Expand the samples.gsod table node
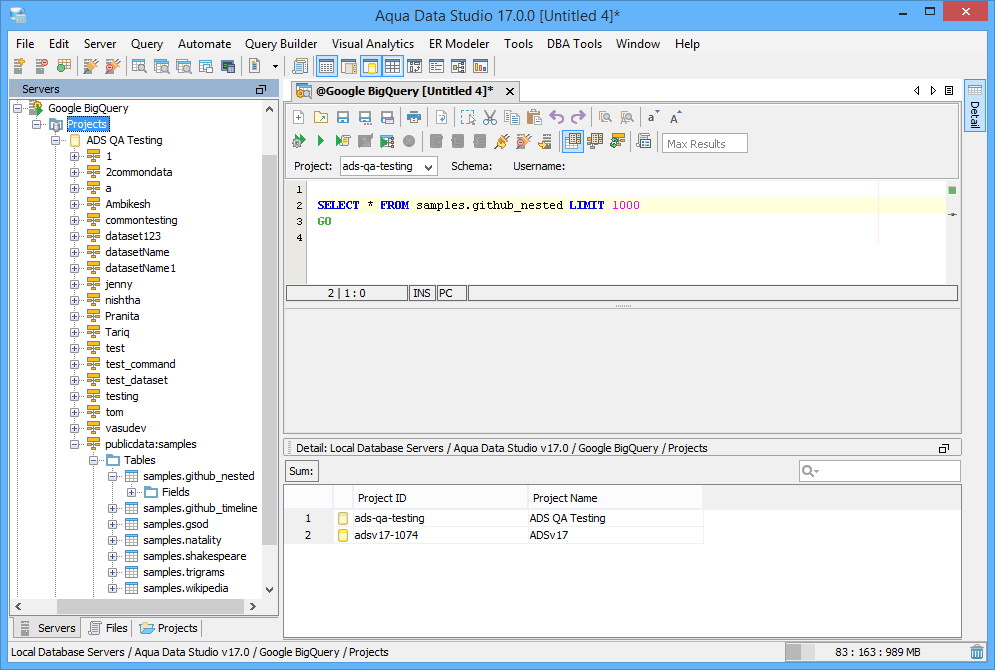Viewport: 995px width, 670px height. click(113, 524)
